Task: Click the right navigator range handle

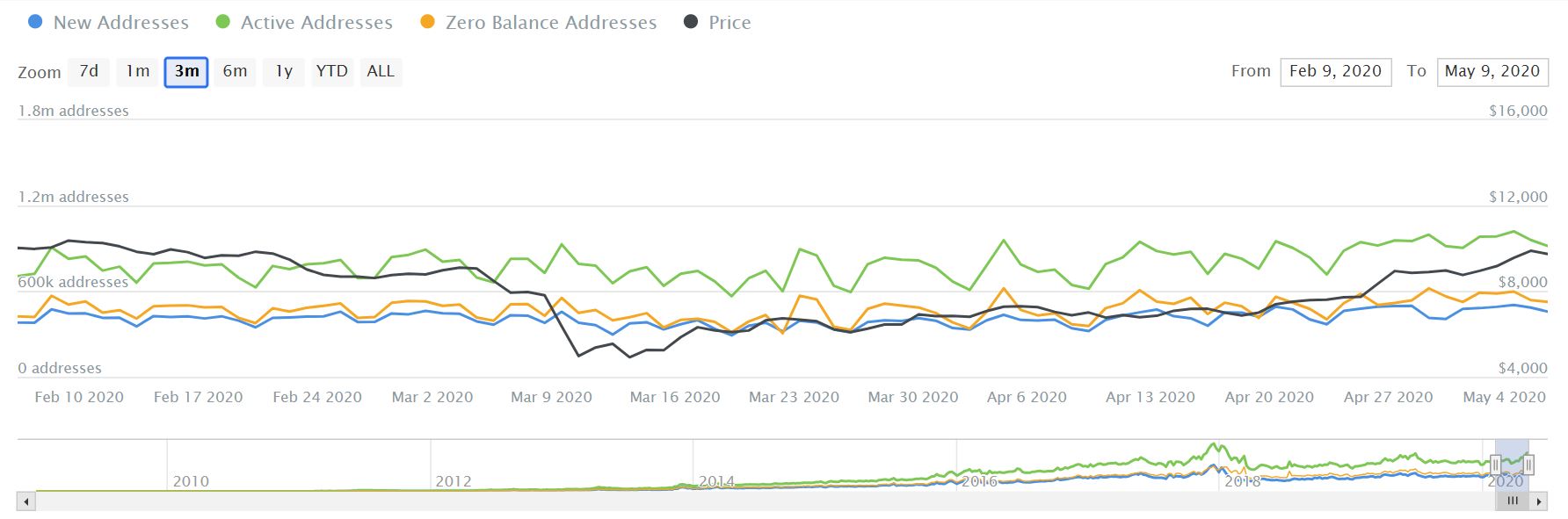Action: (x=1528, y=465)
